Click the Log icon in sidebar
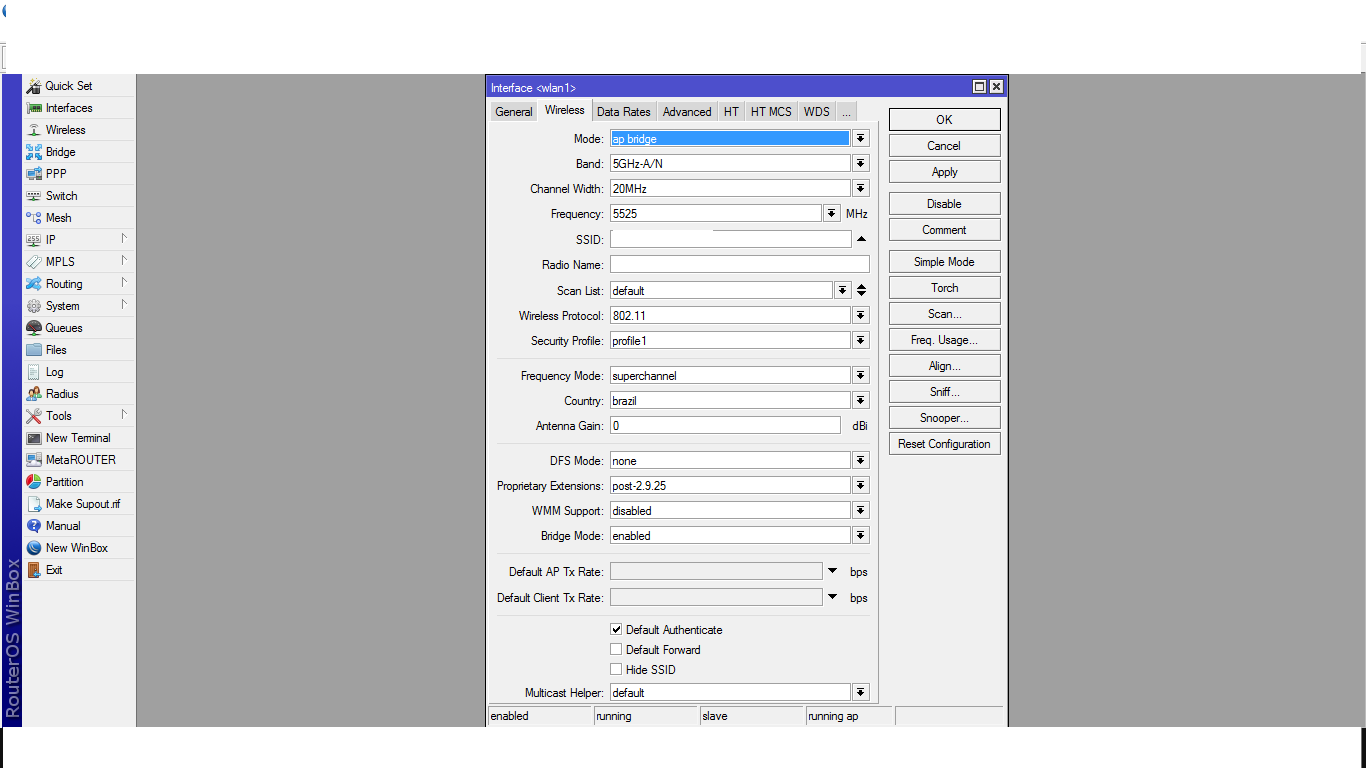 click(x=34, y=372)
